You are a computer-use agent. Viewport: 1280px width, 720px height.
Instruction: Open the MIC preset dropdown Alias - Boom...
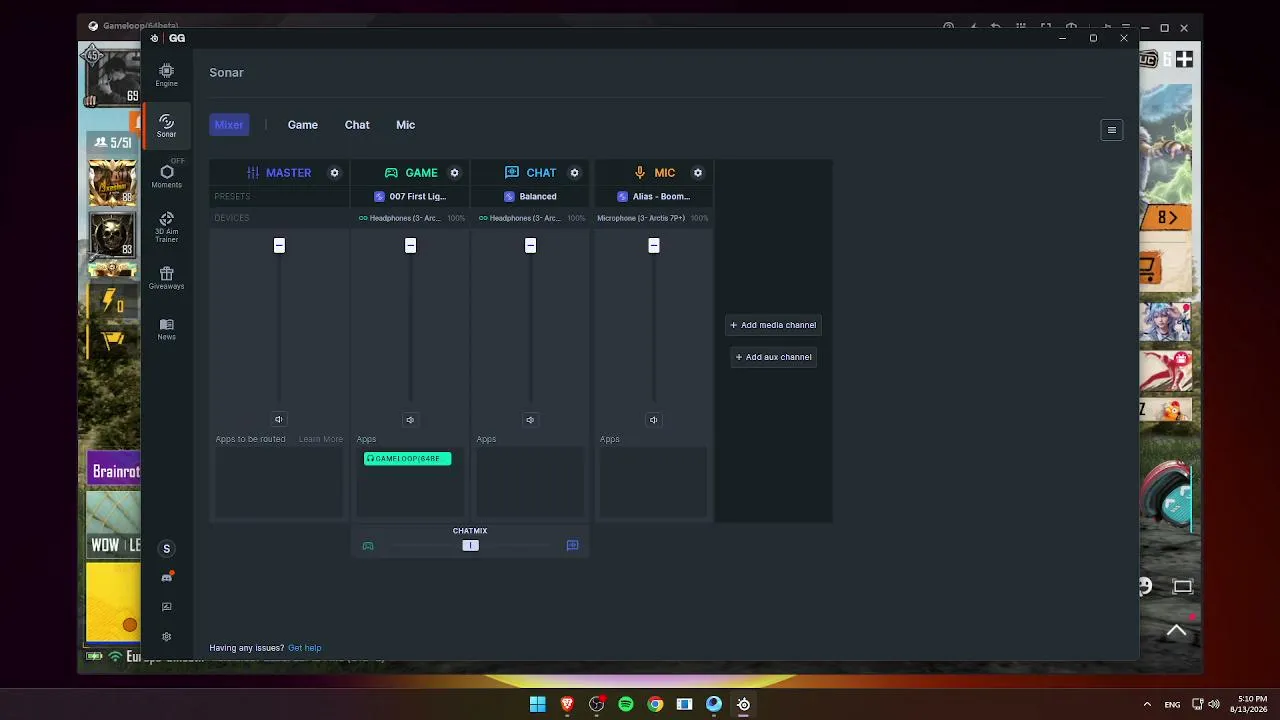pos(653,197)
